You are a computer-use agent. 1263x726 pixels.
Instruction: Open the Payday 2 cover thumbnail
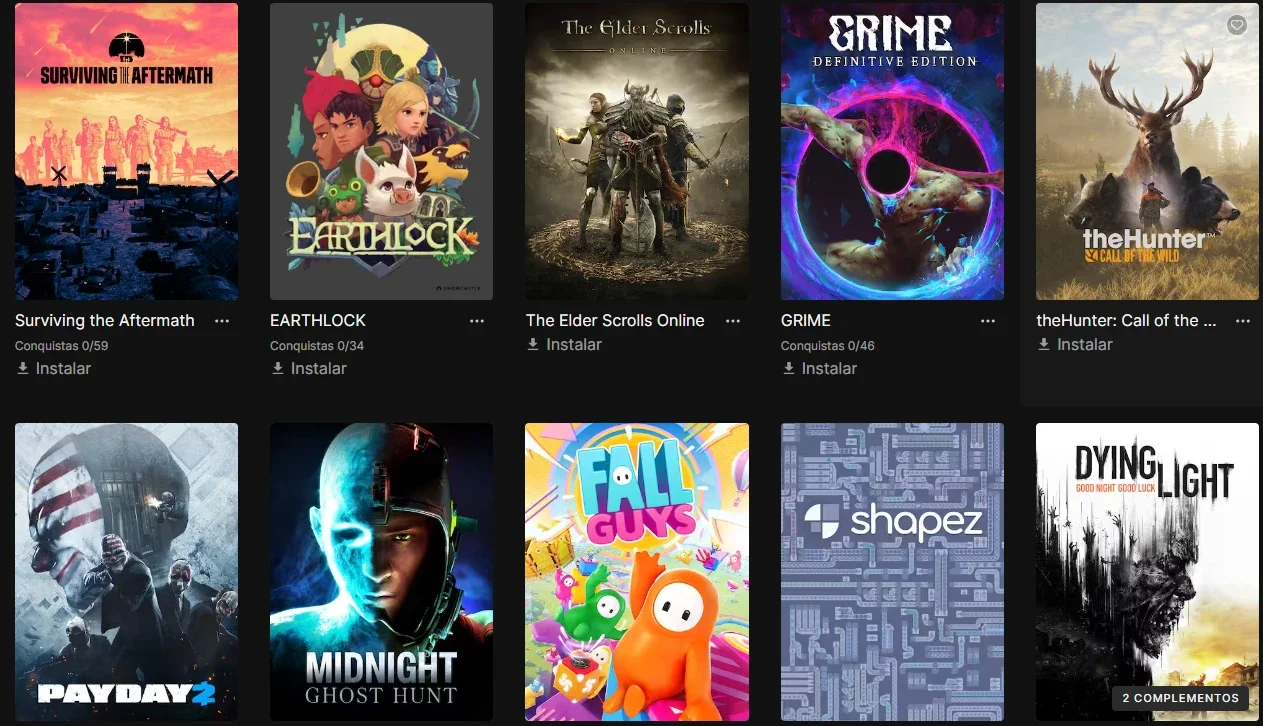[127, 572]
